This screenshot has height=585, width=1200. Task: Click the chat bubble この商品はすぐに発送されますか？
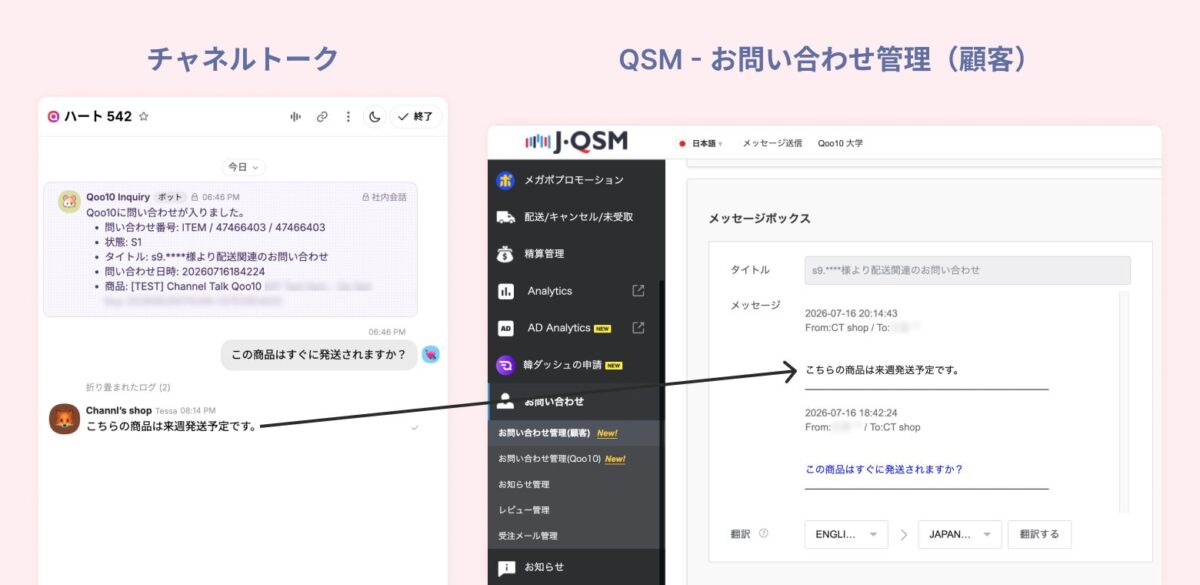tap(319, 354)
